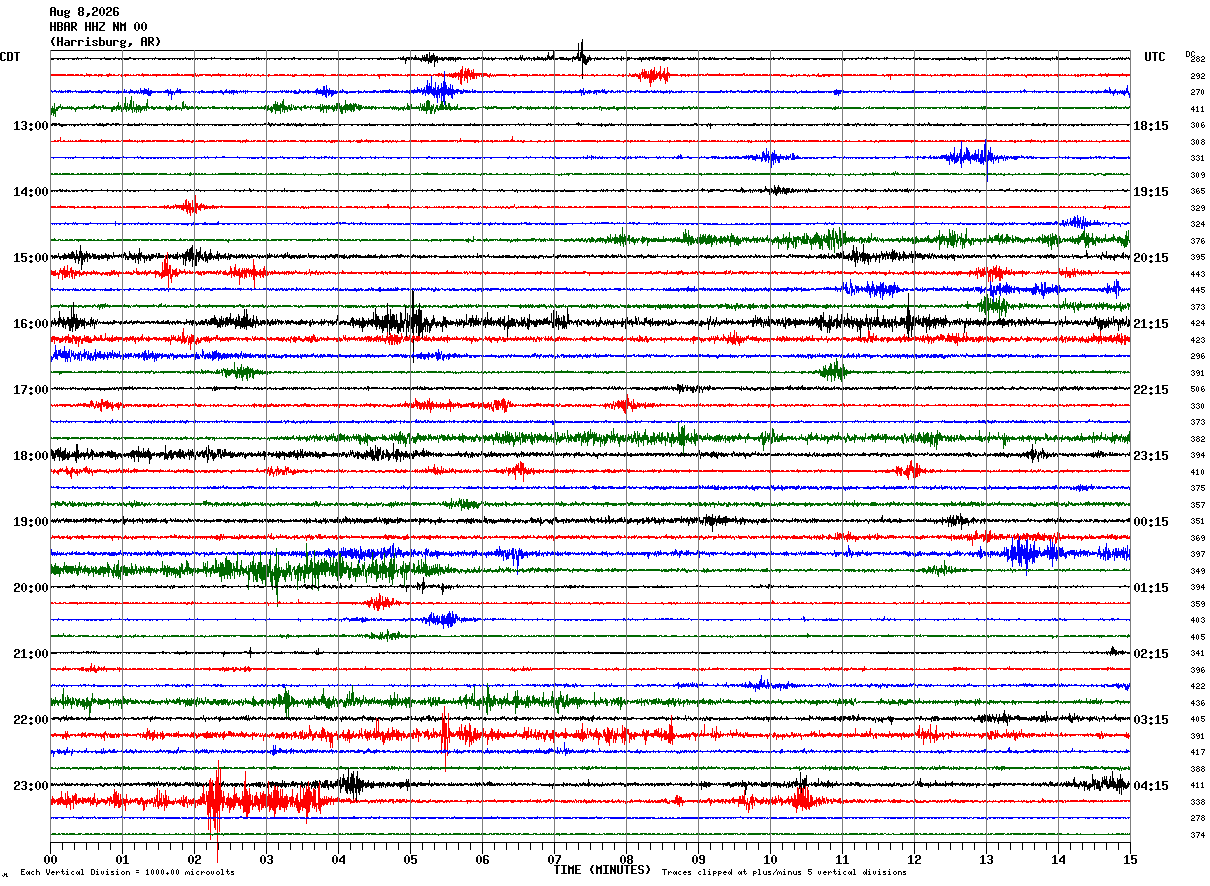Select the UTC timezone header
Viewport: 1210px width, 886px height.
coord(1155,57)
